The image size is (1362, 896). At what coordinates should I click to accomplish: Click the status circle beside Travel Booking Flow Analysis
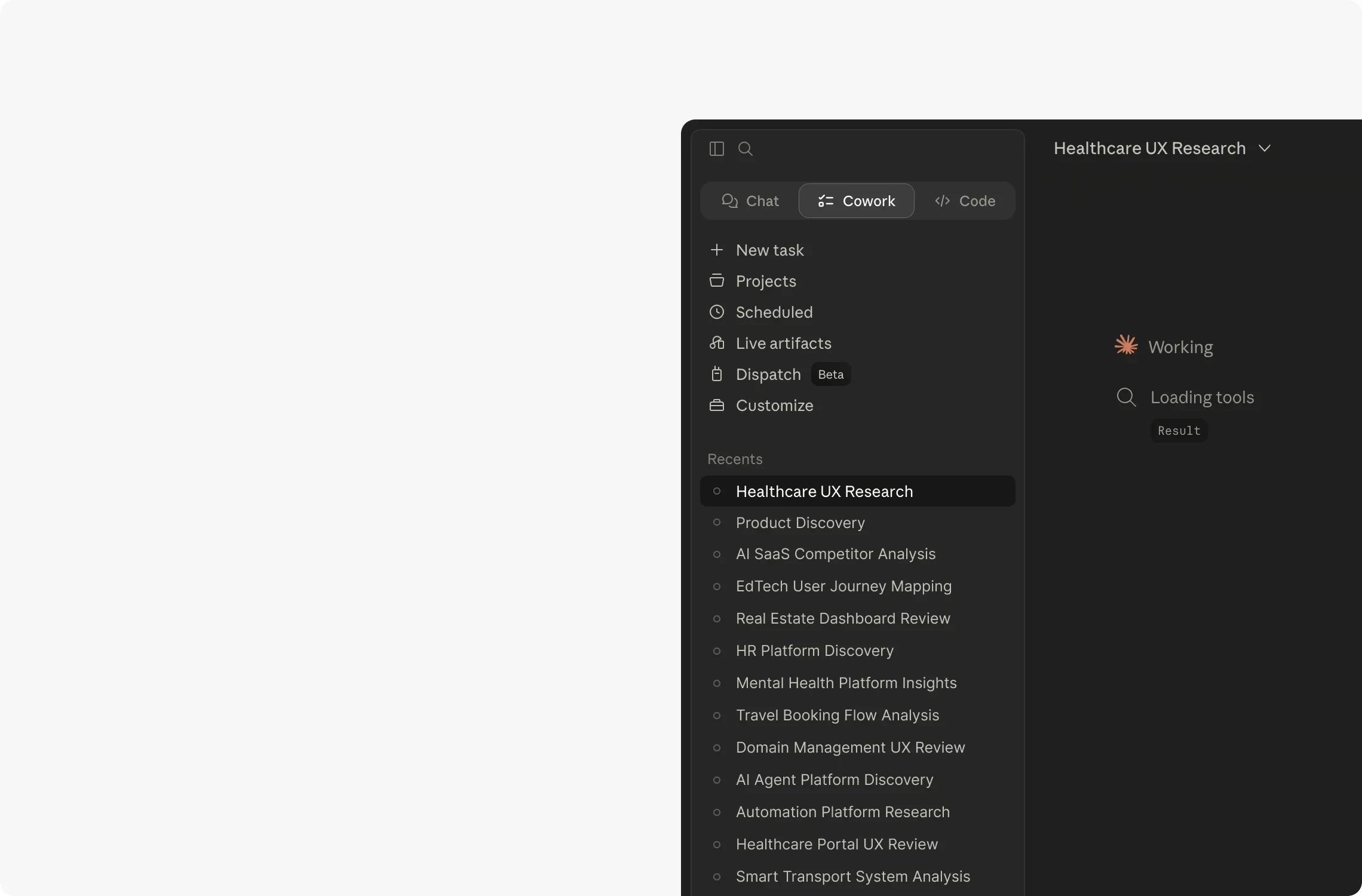[x=716, y=715]
